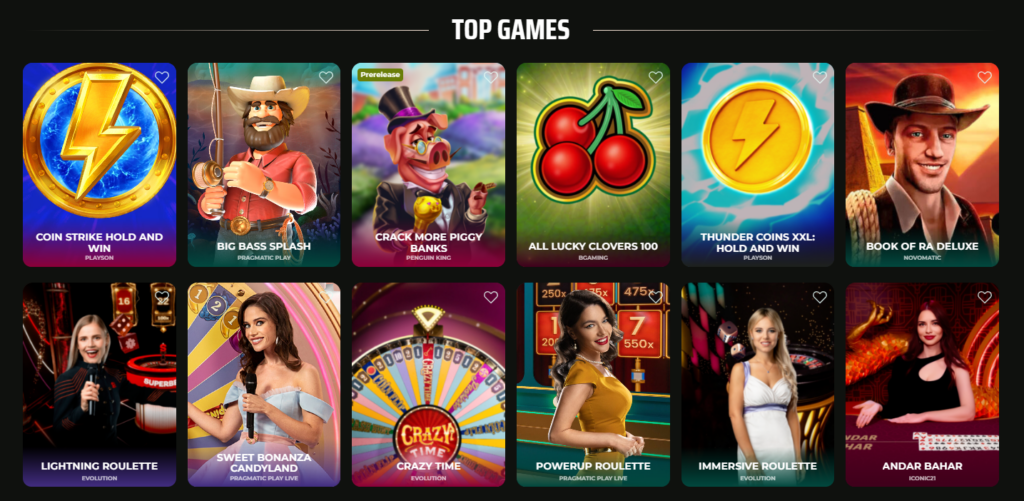Click heart icon on Big Bass Splash
The height and width of the screenshot is (501, 1024).
tap(326, 77)
